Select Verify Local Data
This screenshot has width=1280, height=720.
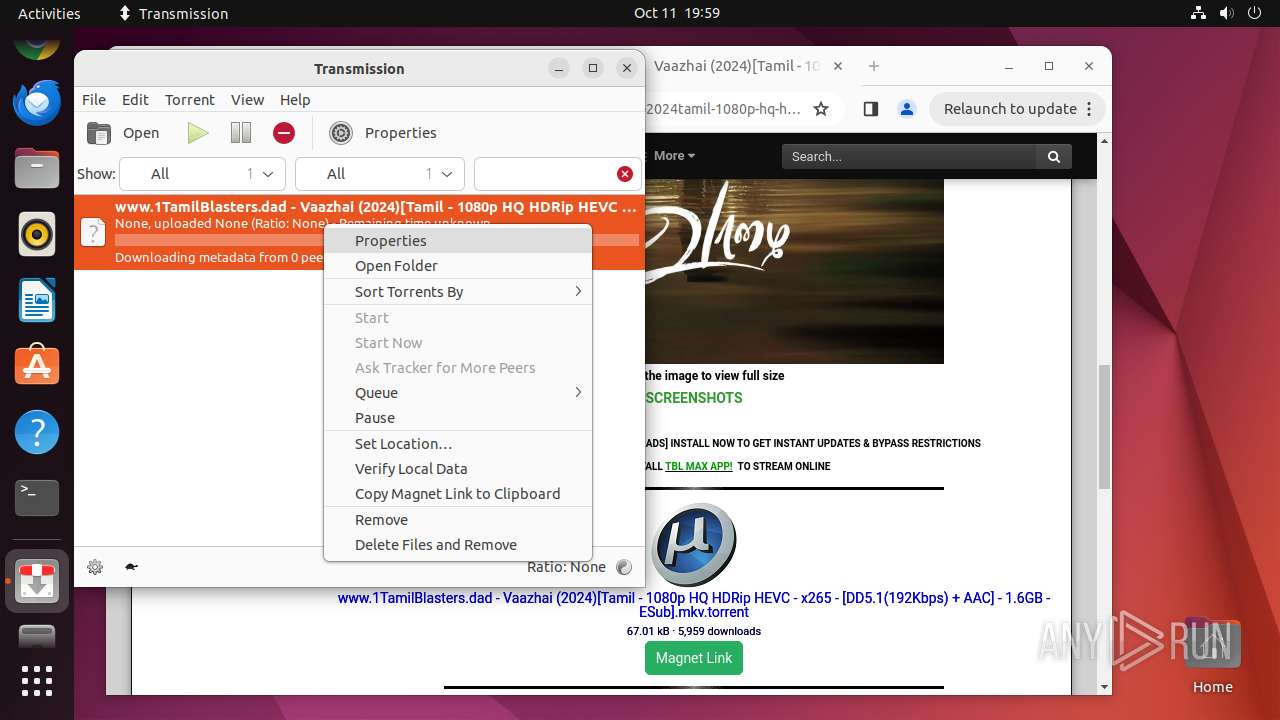(458, 469)
